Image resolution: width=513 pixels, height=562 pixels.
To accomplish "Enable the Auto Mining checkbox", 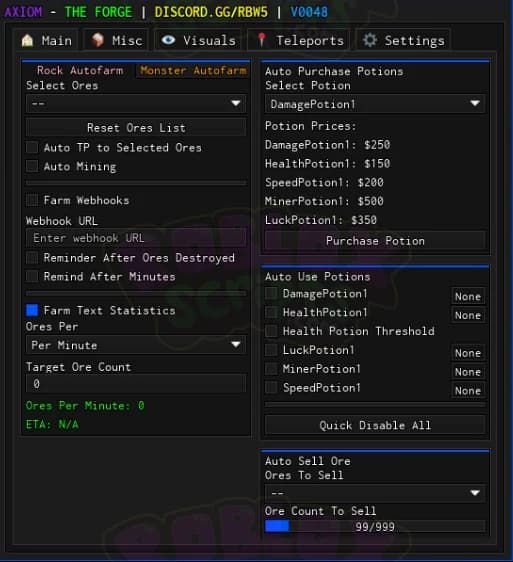I will (x=32, y=166).
